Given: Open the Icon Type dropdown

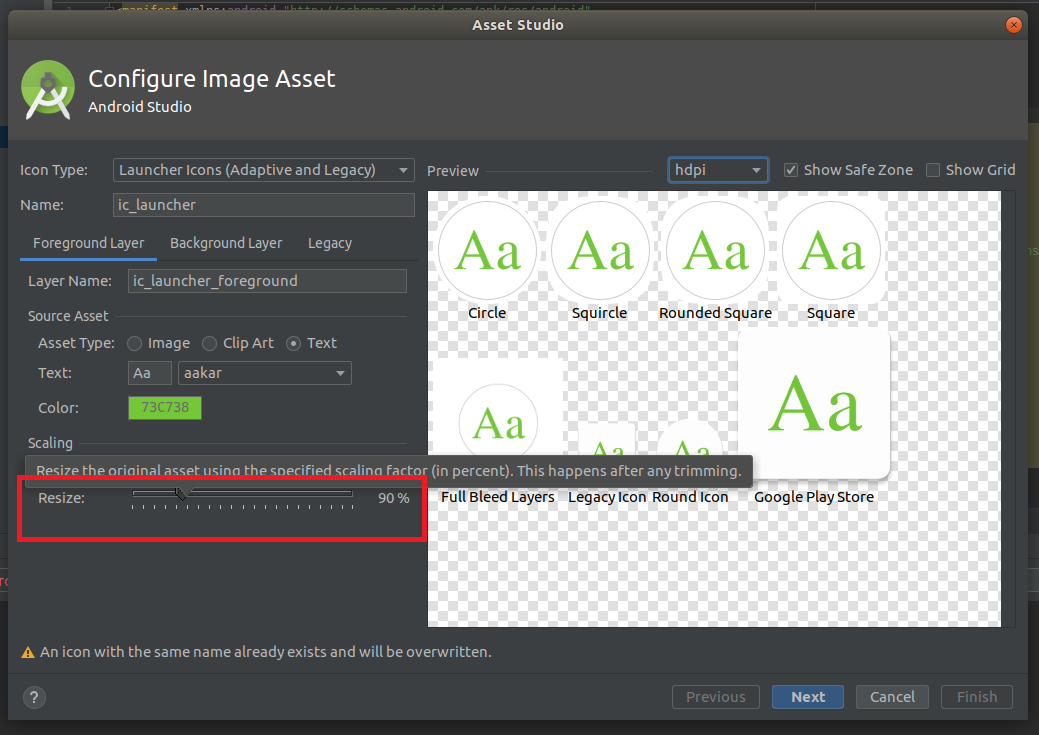Looking at the screenshot, I should [x=263, y=169].
